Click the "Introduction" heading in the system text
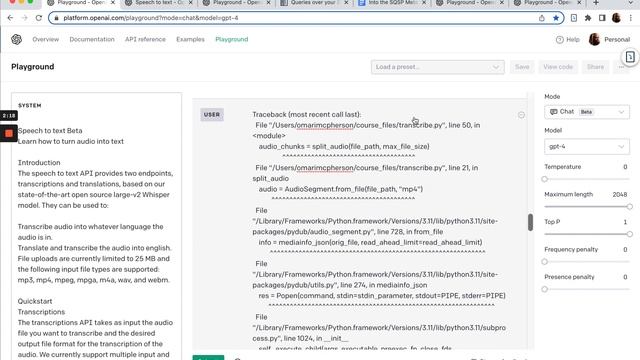 (x=39, y=162)
